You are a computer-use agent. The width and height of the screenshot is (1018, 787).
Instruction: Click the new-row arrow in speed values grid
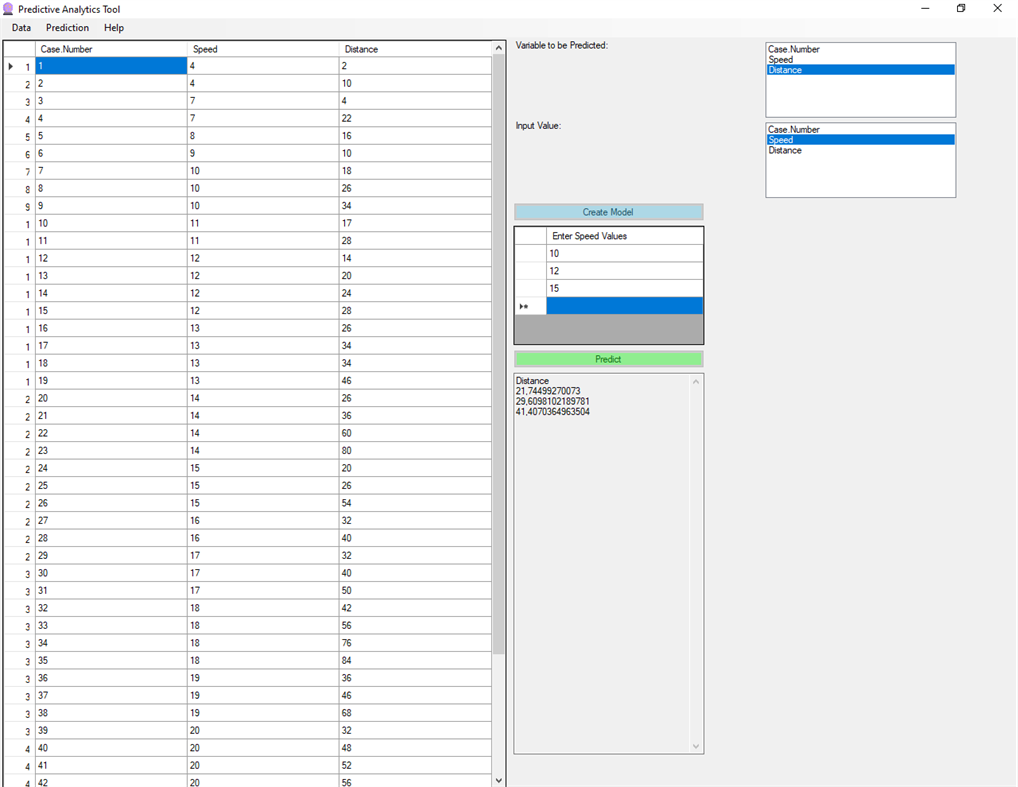tap(526, 305)
